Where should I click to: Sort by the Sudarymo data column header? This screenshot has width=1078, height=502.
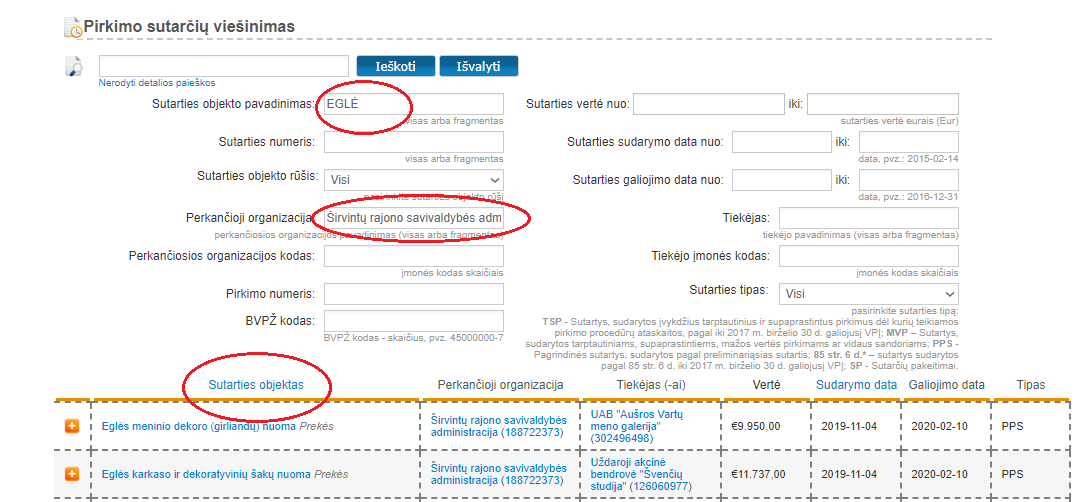[x=856, y=385]
